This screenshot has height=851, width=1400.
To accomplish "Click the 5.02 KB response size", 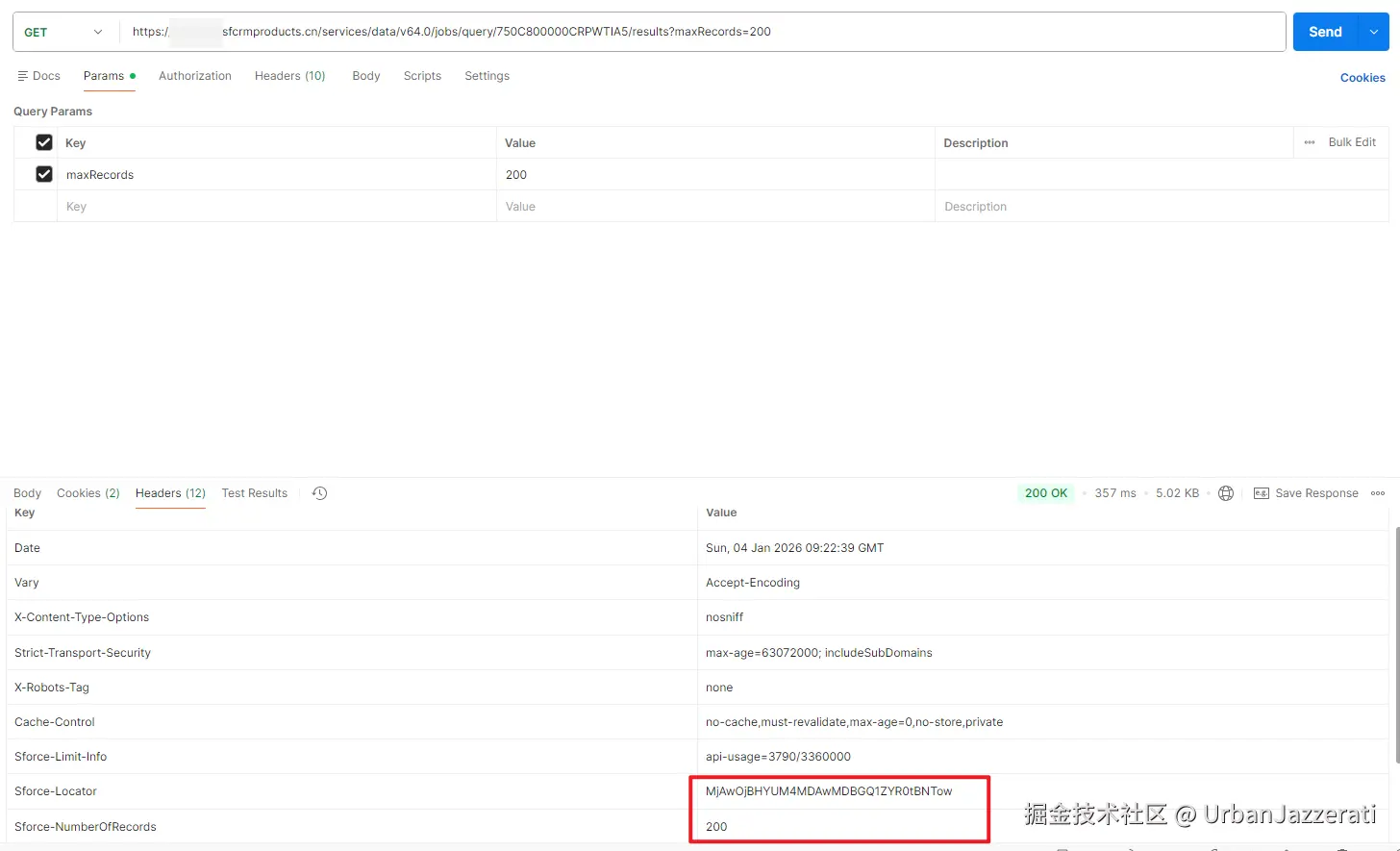I will (1178, 493).
